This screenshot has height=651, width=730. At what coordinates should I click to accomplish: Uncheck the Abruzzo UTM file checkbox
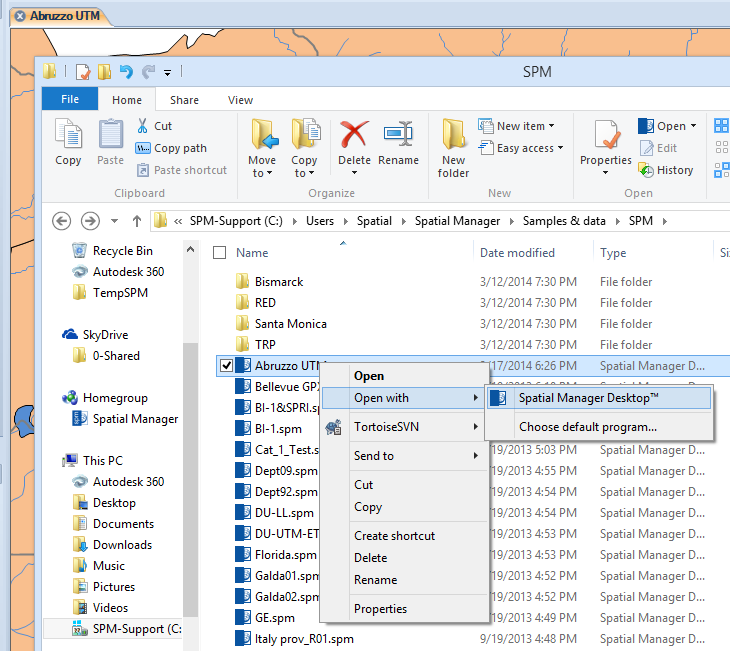click(225, 366)
